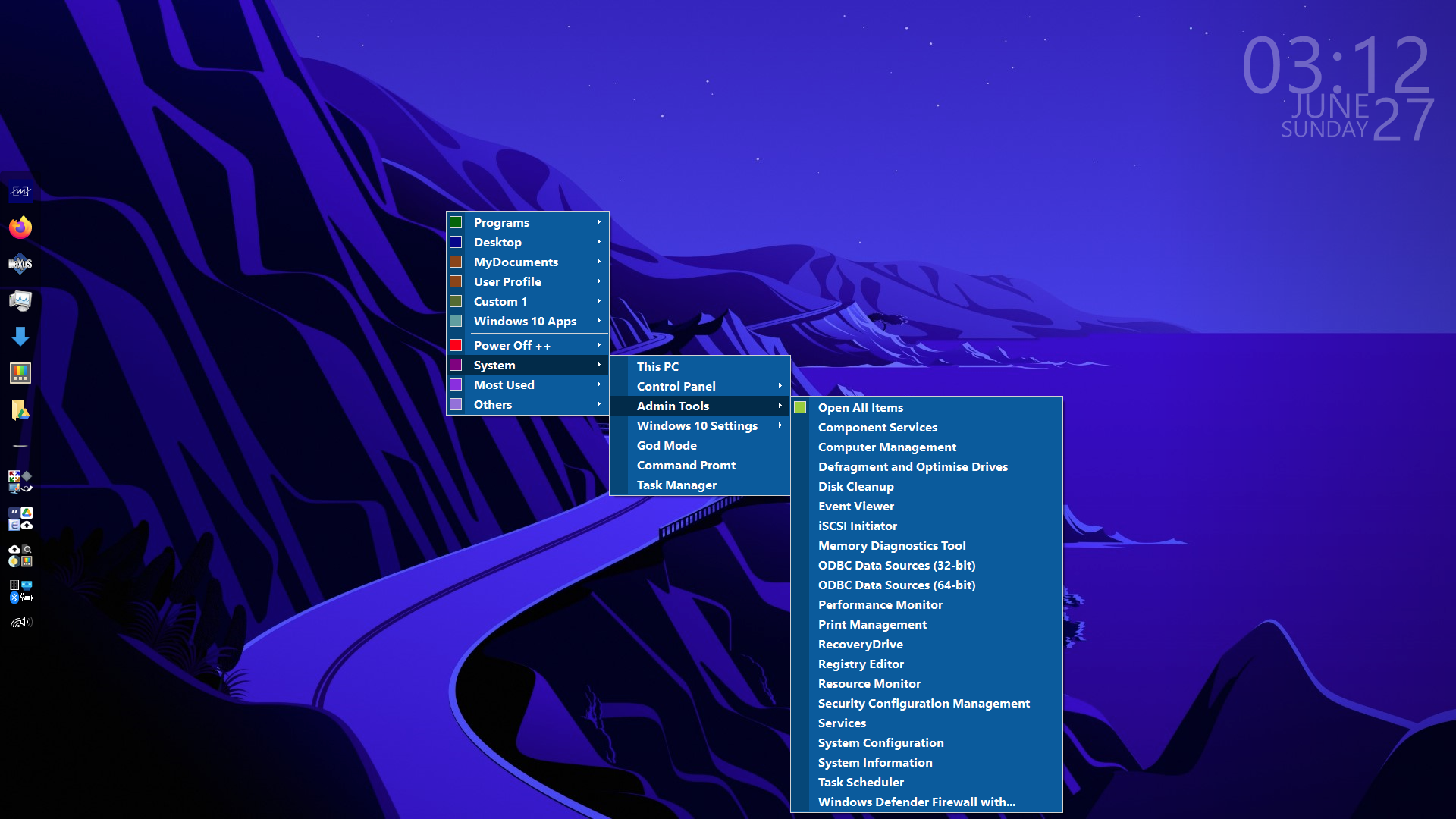Open the system monitor dock icon
Viewport: 1456px width, 819px height.
click(x=20, y=300)
